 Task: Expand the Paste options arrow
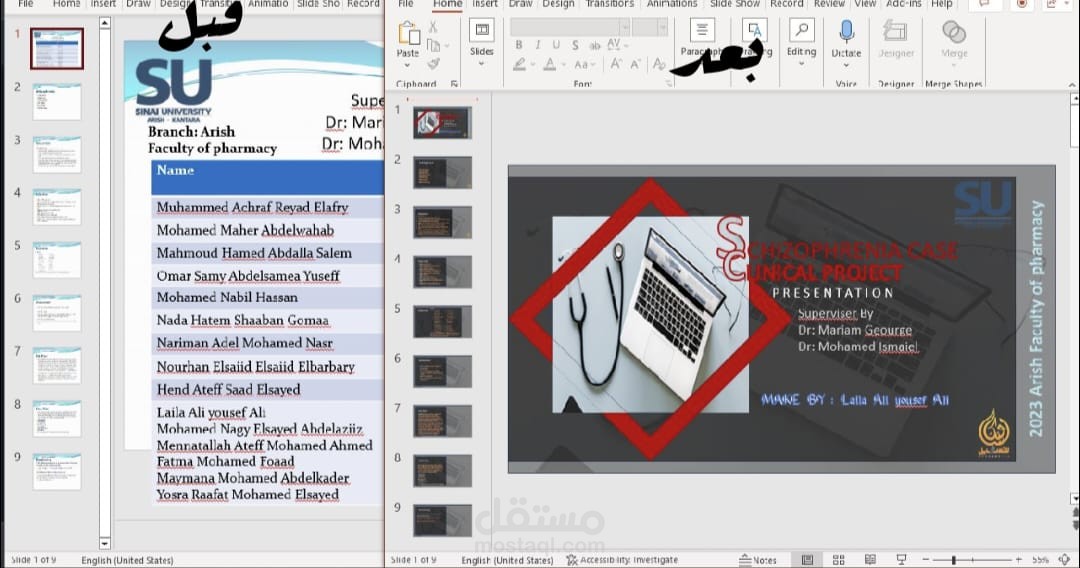click(407, 65)
